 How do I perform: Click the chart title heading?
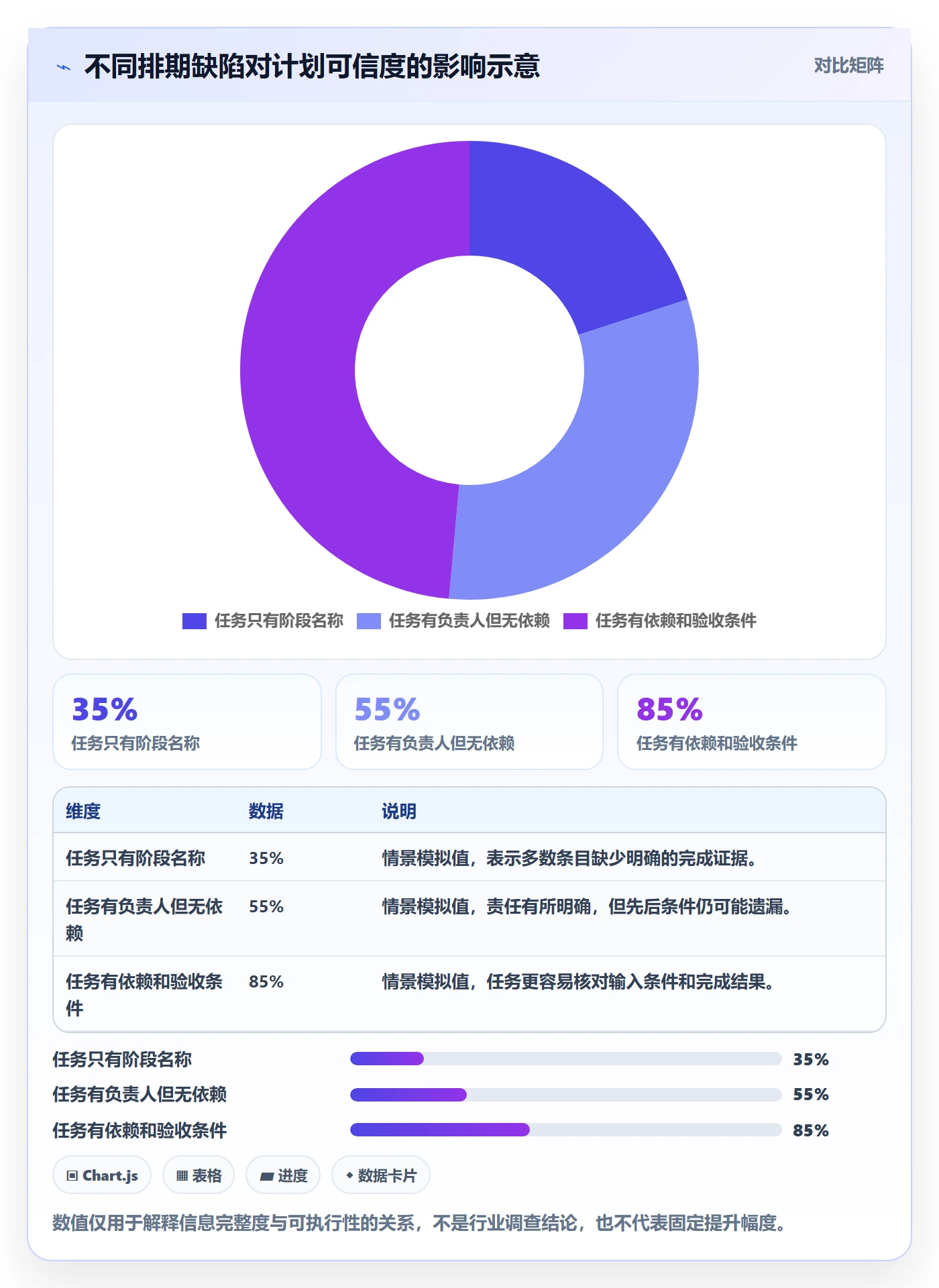[x=312, y=66]
